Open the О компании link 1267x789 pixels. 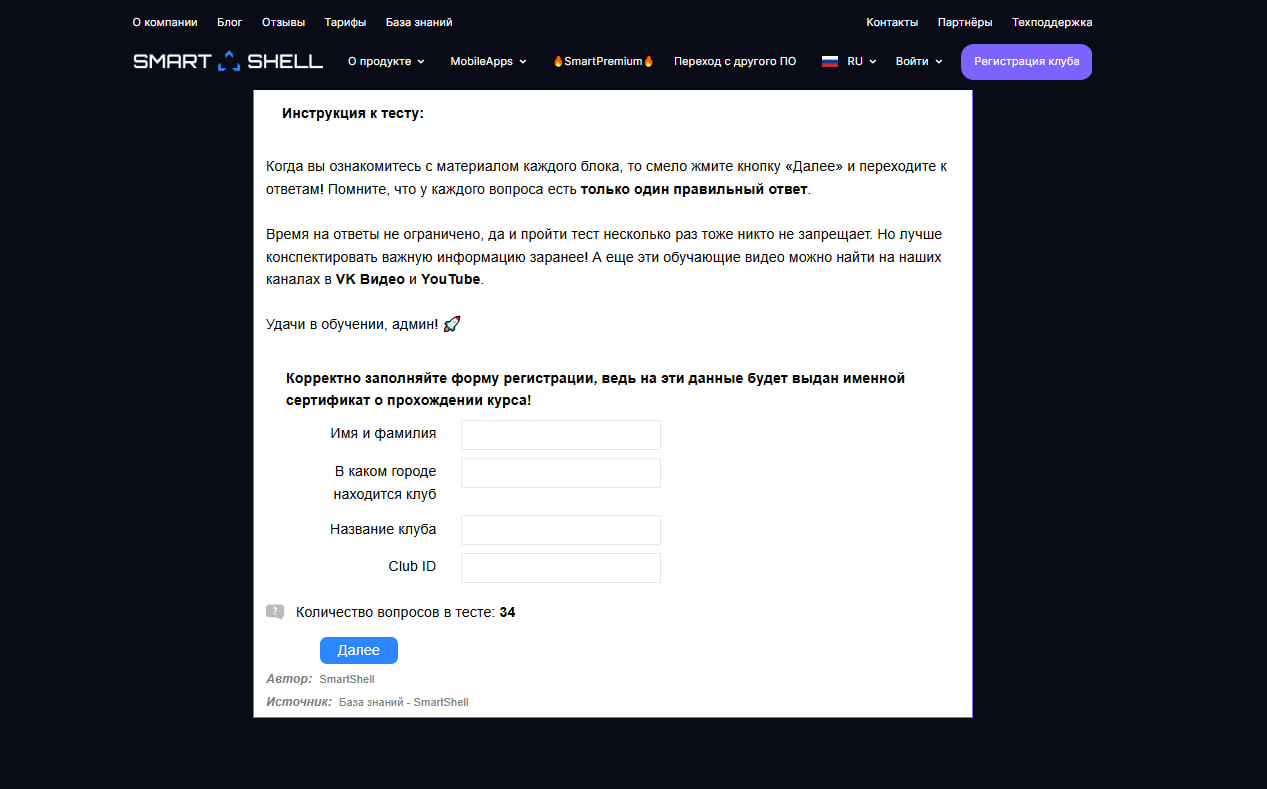click(165, 22)
